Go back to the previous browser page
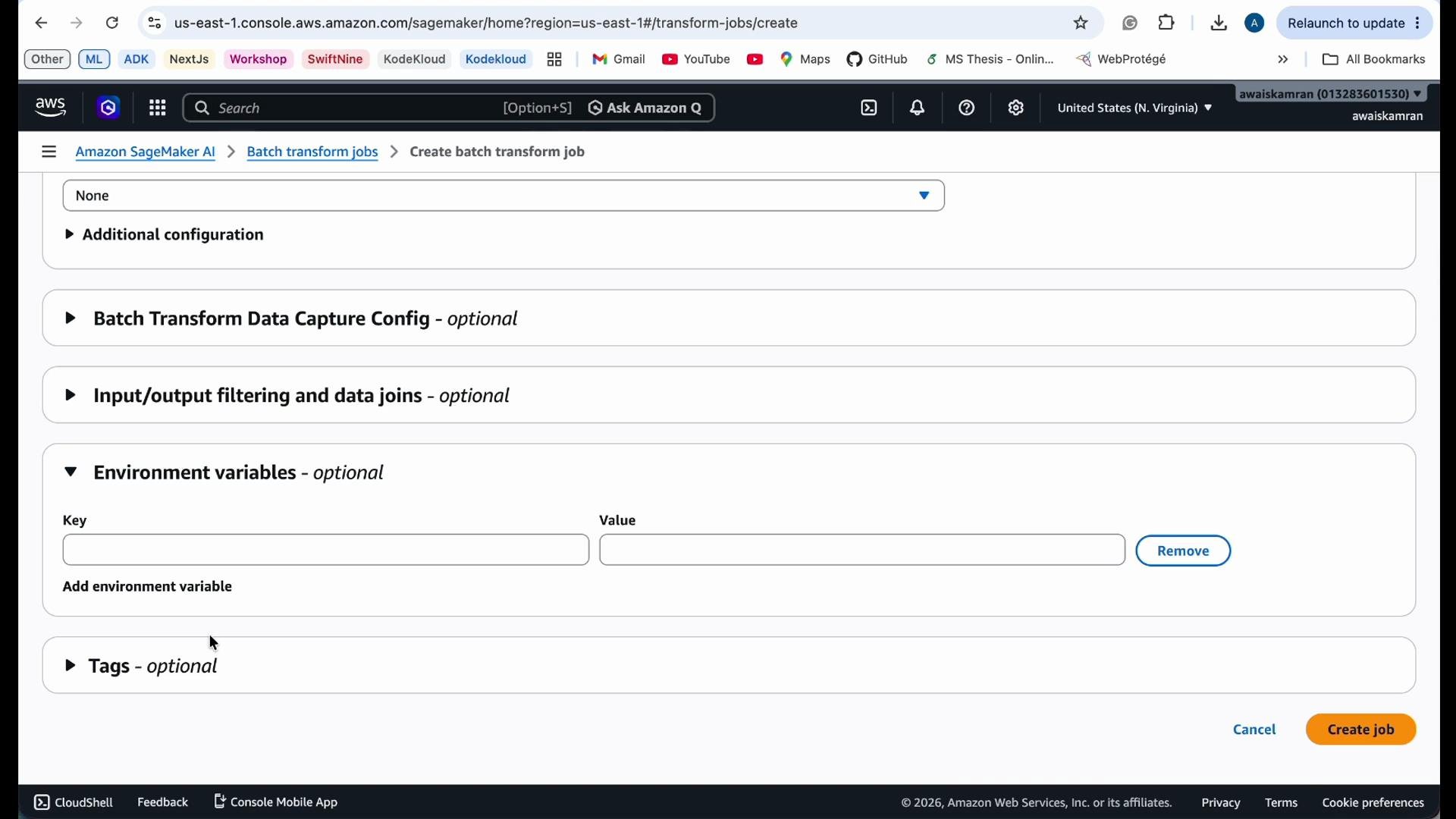The width and height of the screenshot is (1456, 819). tap(42, 24)
